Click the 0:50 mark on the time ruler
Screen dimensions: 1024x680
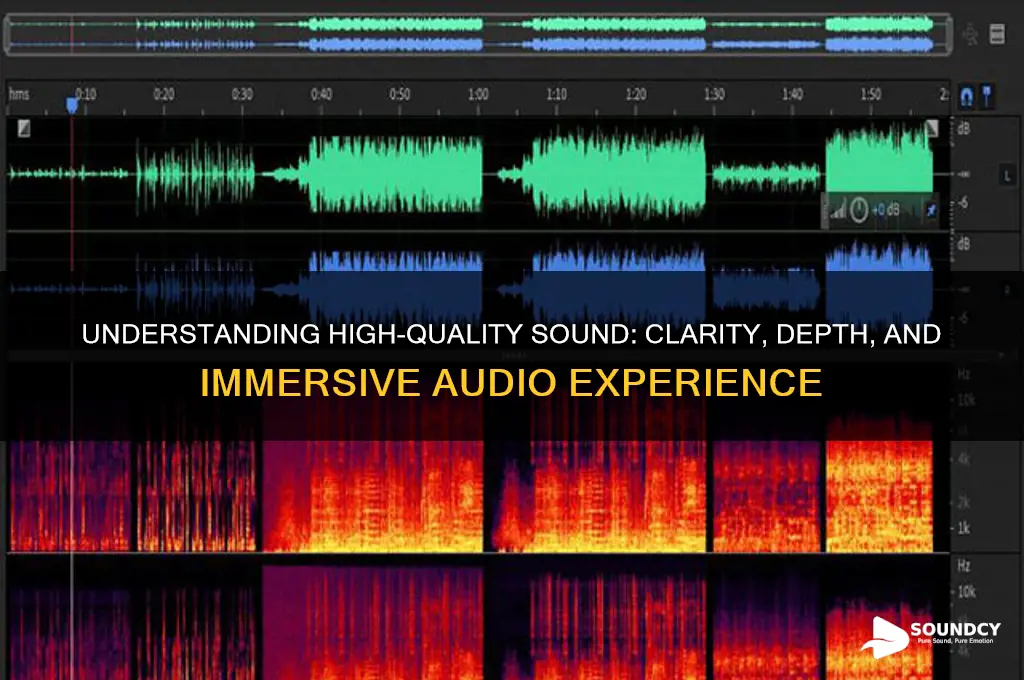coord(400,94)
